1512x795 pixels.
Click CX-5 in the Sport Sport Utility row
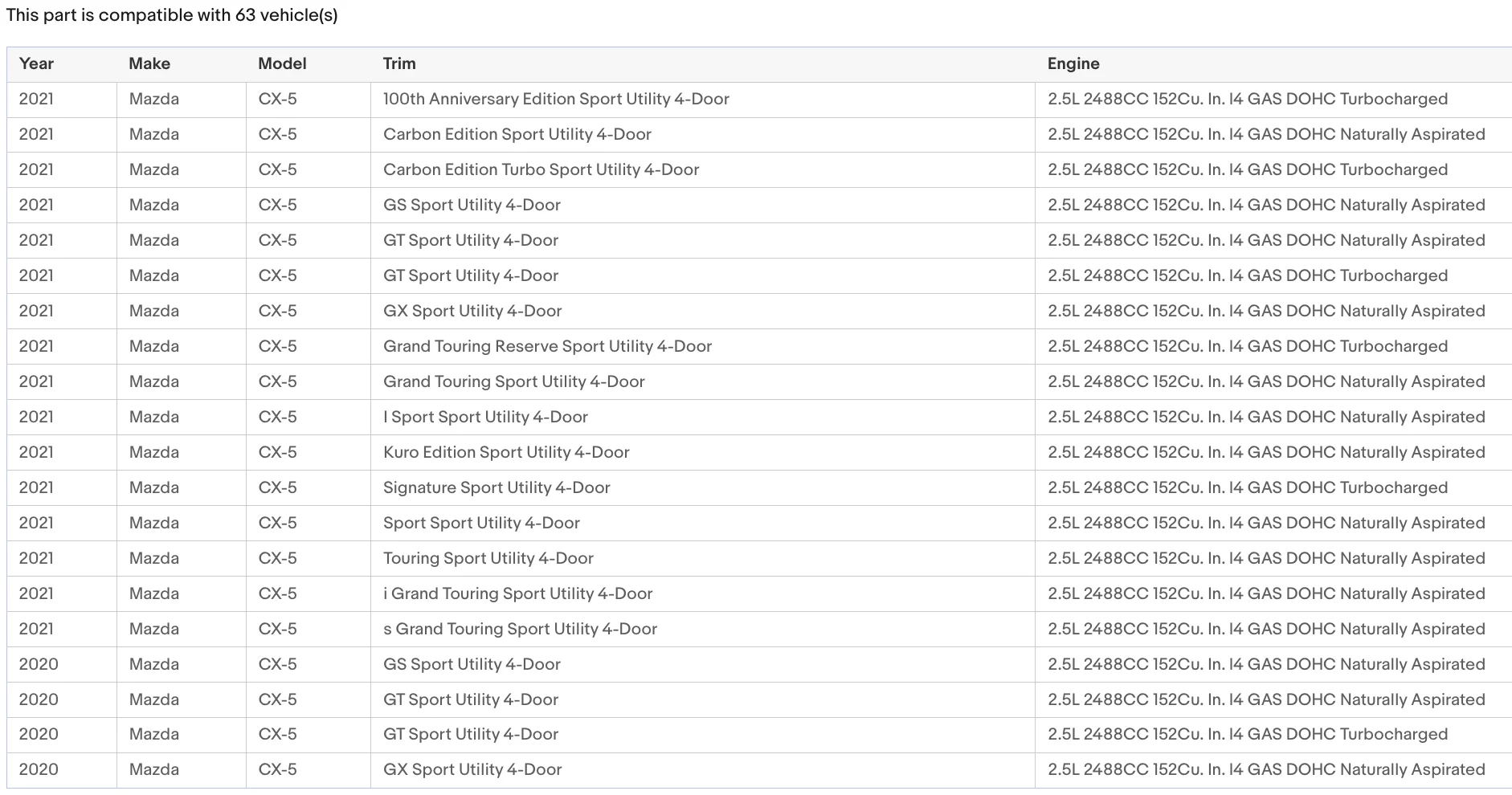(x=277, y=523)
